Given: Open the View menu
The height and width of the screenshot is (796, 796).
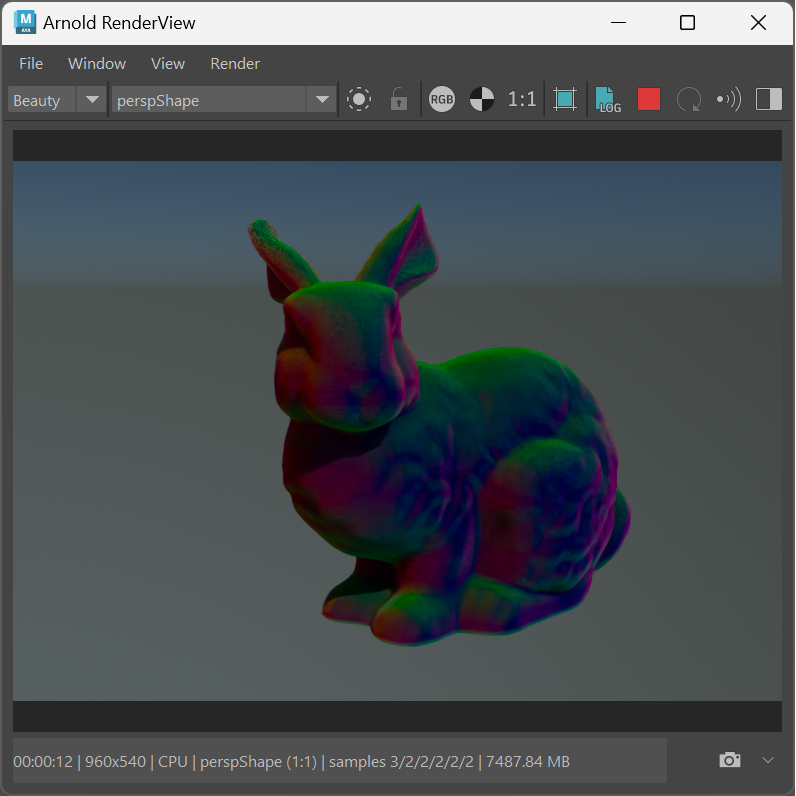Looking at the screenshot, I should pos(168,64).
